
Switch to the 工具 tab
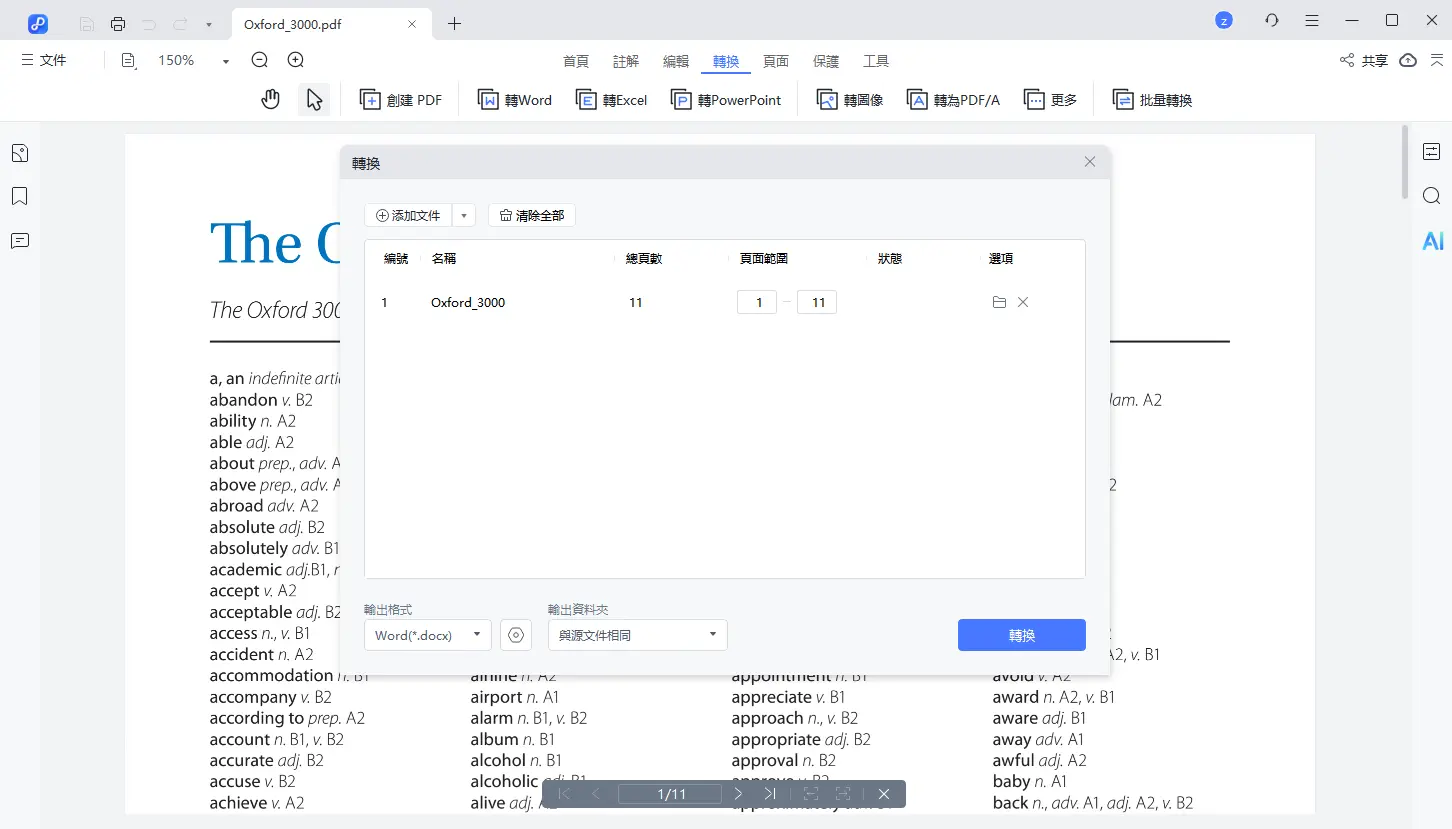tap(876, 61)
